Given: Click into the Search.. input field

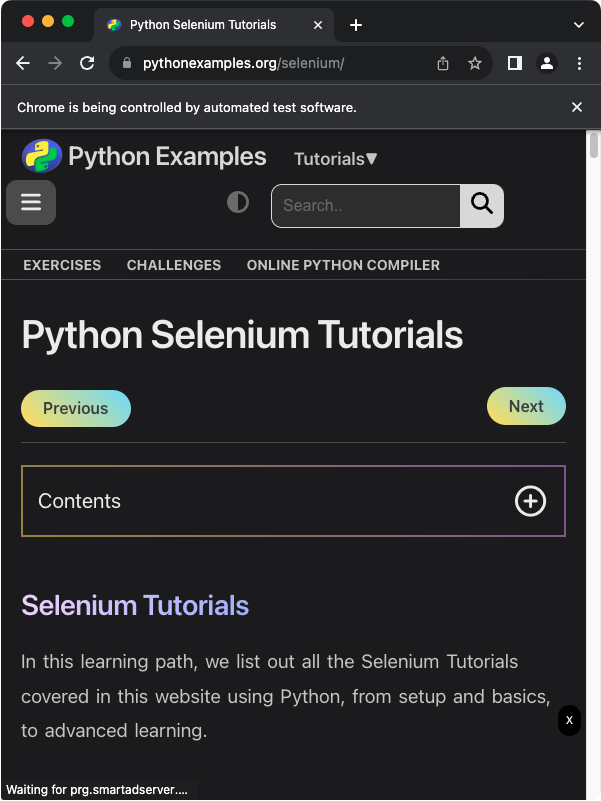Looking at the screenshot, I should point(366,205).
